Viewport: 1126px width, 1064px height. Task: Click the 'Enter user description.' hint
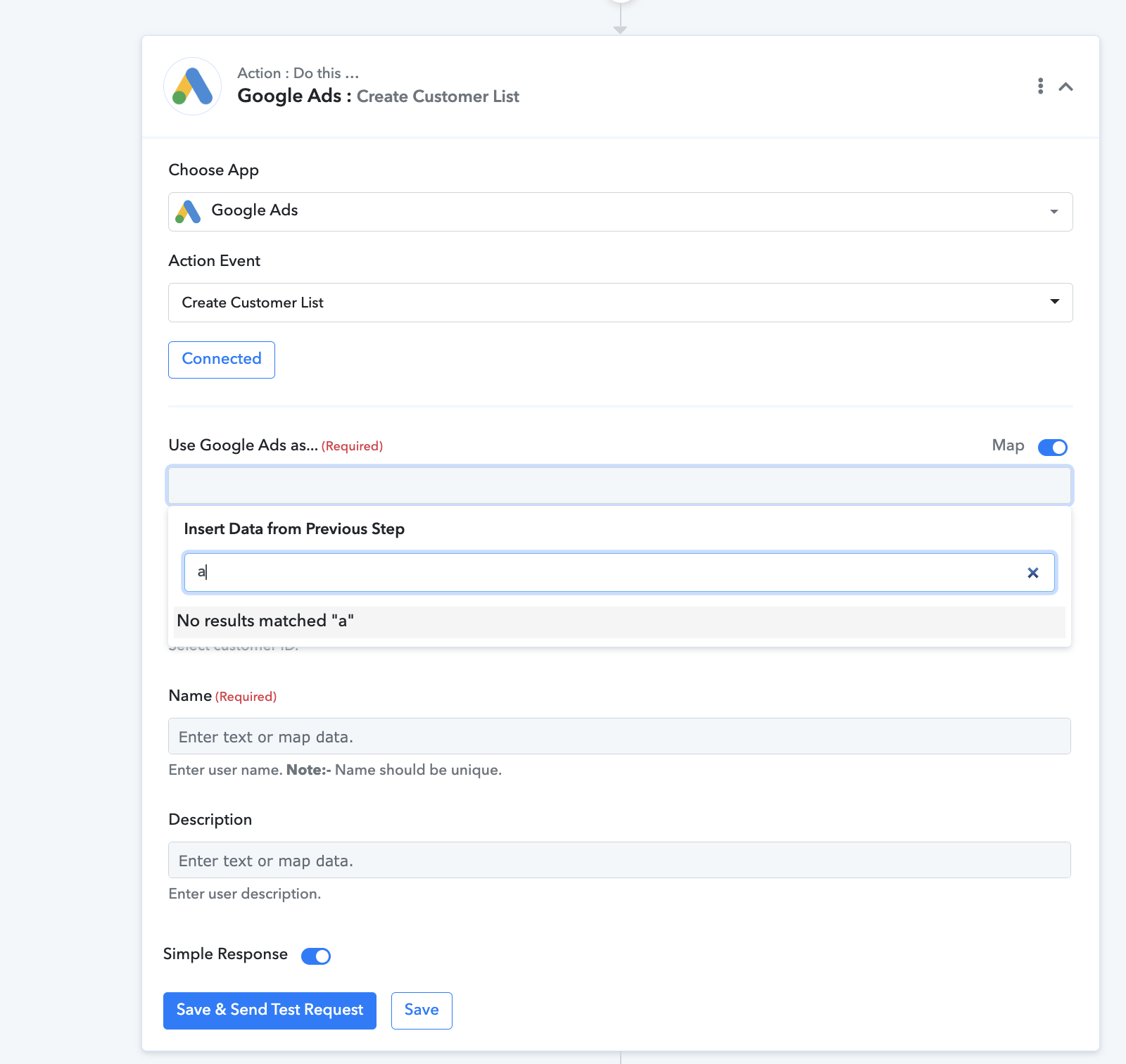245,894
